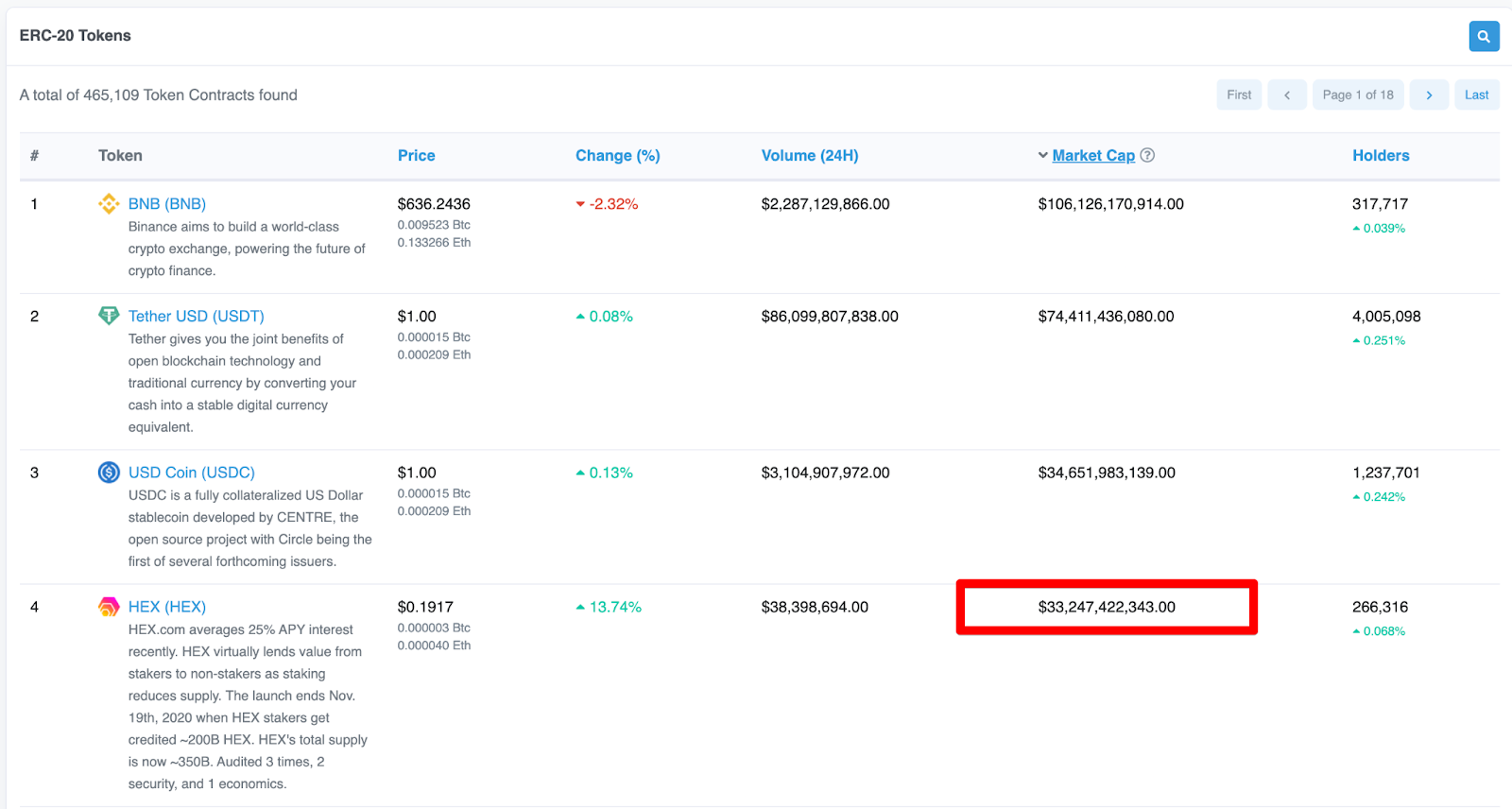This screenshot has height=809, width=1512.
Task: Click the Token column header
Action: [120, 156]
